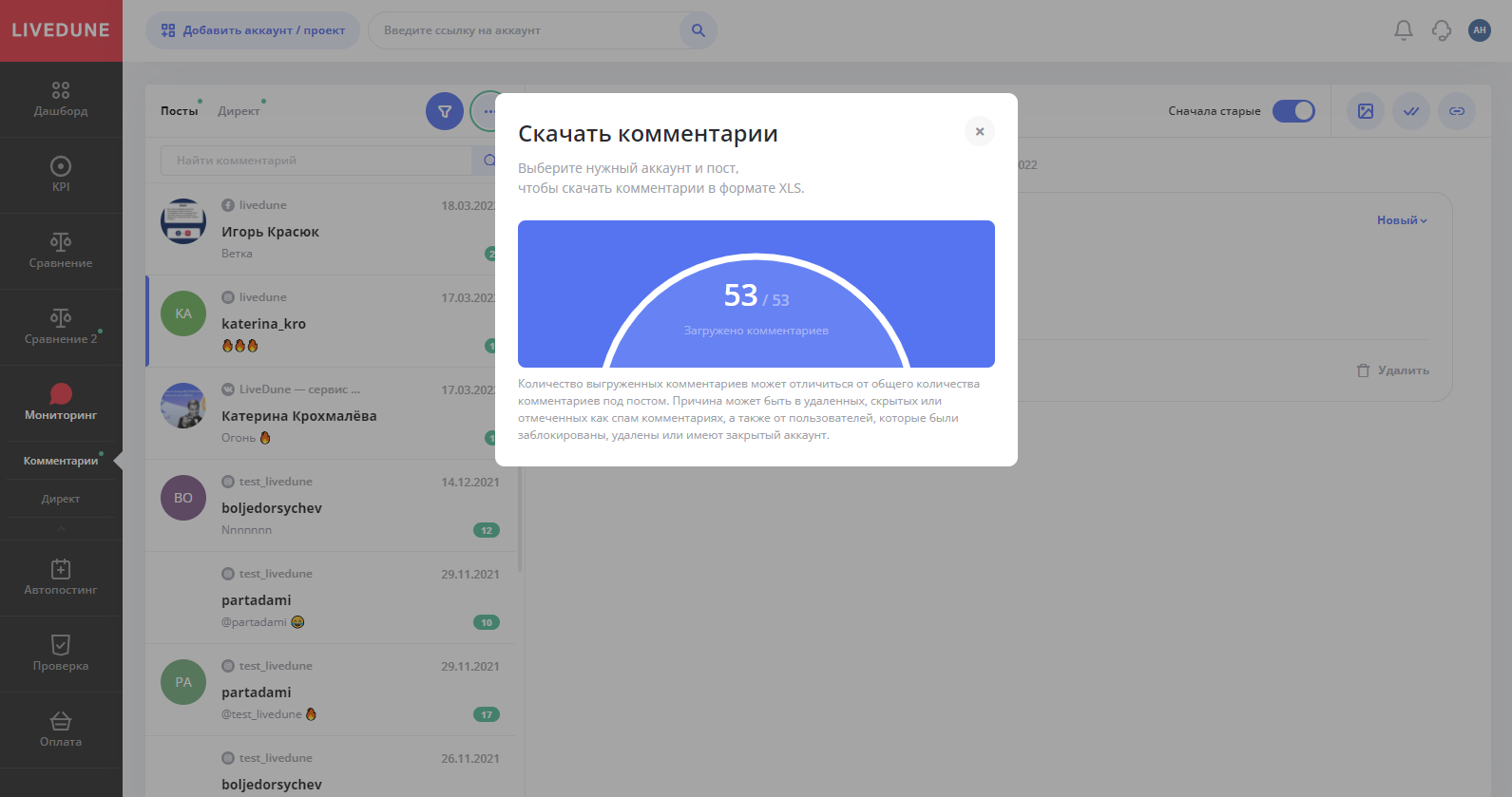The image size is (1512, 797).
Task: Close the Скачать комментарии dialog
Action: (979, 131)
